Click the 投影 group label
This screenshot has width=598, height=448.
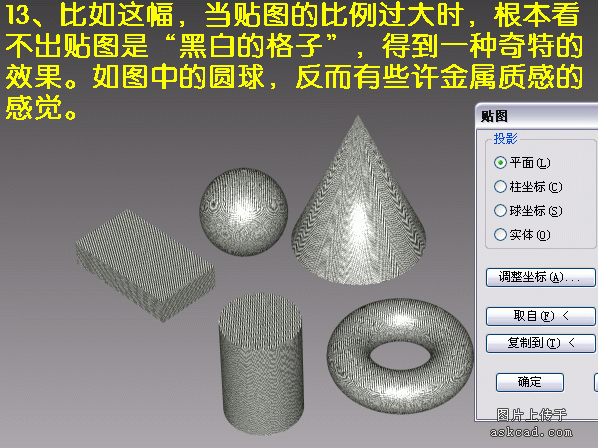(505, 138)
